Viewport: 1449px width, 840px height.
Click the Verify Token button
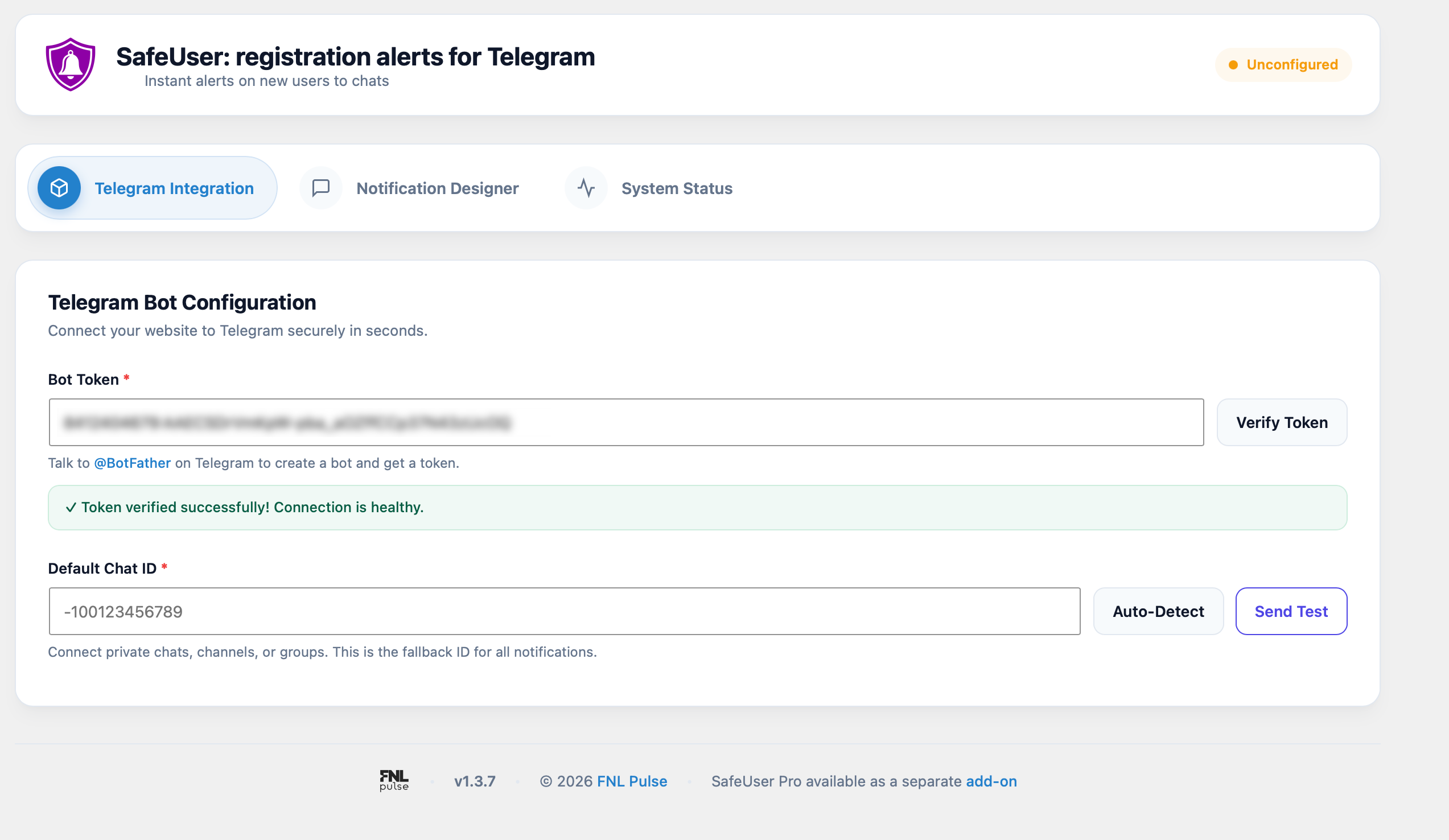point(1282,423)
